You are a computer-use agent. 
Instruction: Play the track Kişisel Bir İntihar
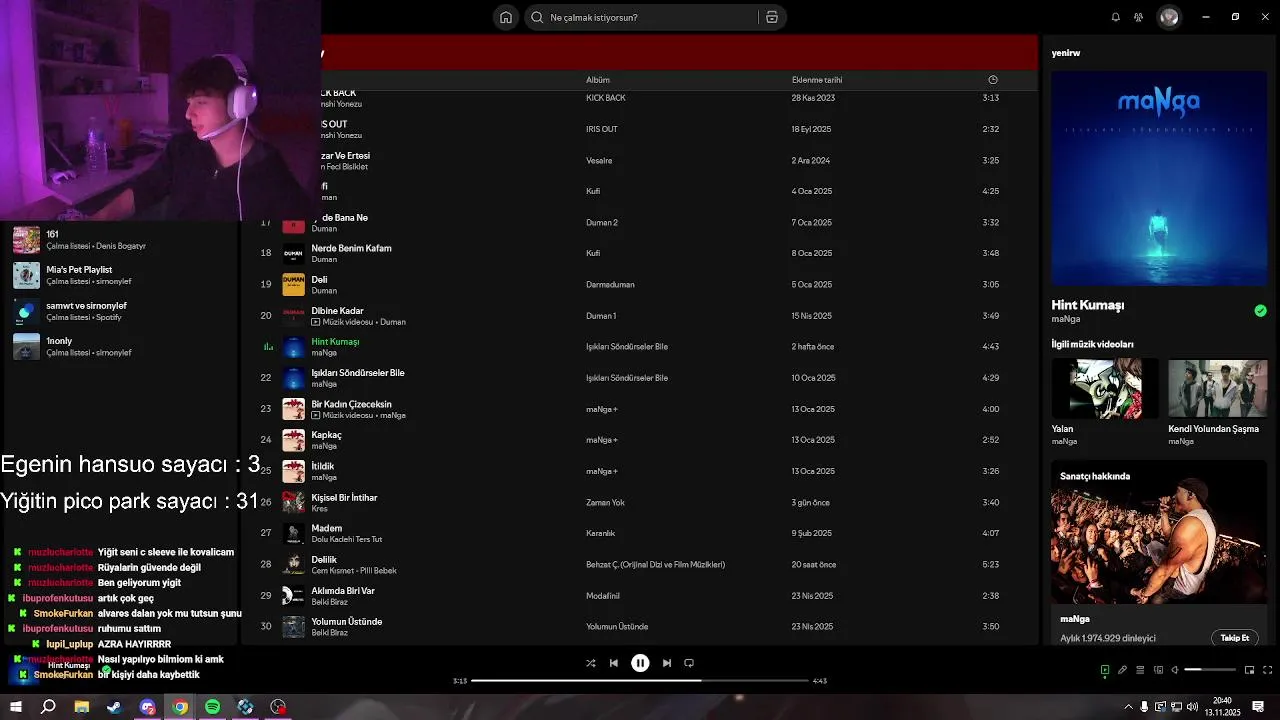(x=640, y=502)
